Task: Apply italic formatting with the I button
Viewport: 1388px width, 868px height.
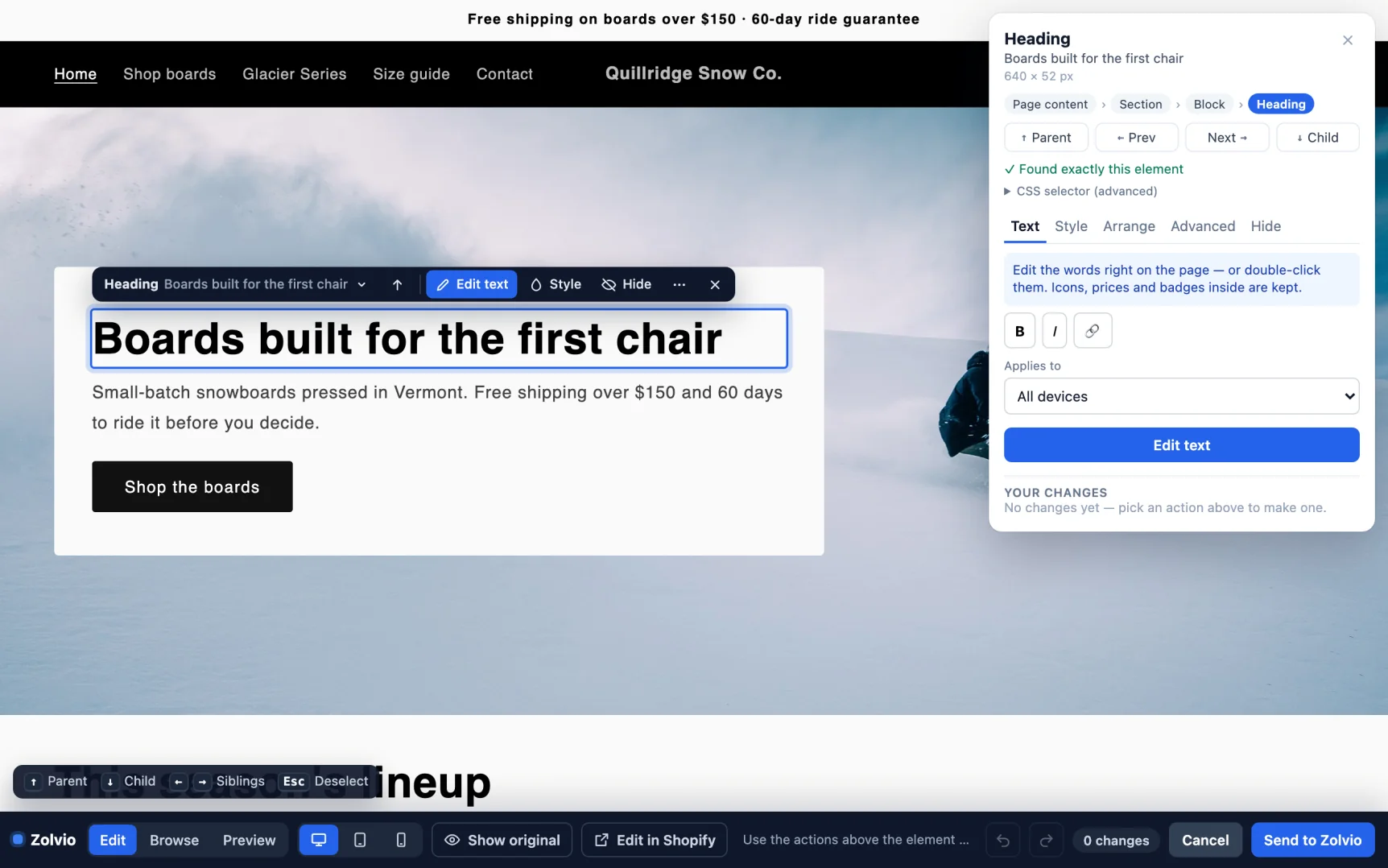Action: click(x=1055, y=331)
